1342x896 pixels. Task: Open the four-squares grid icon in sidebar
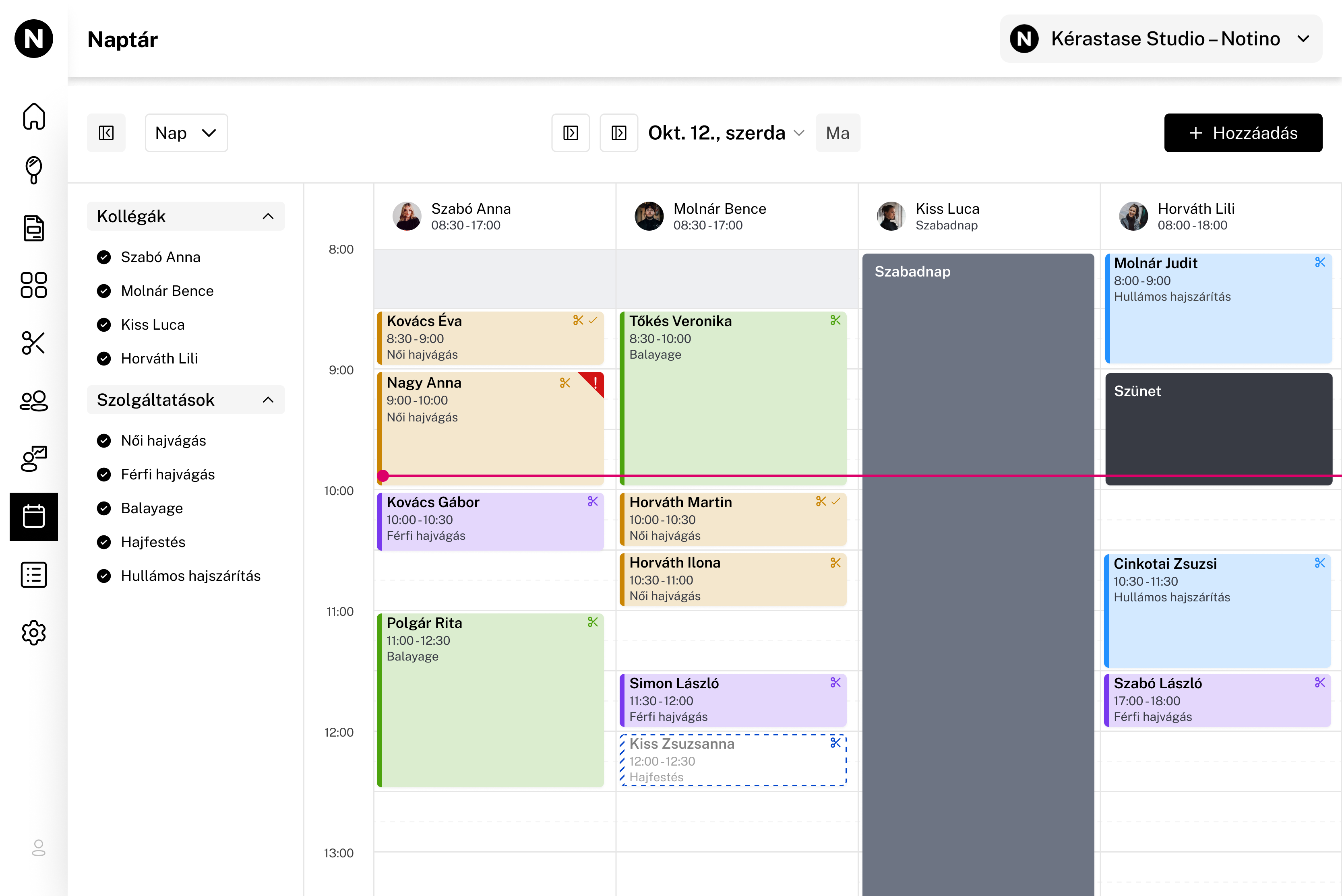click(34, 285)
